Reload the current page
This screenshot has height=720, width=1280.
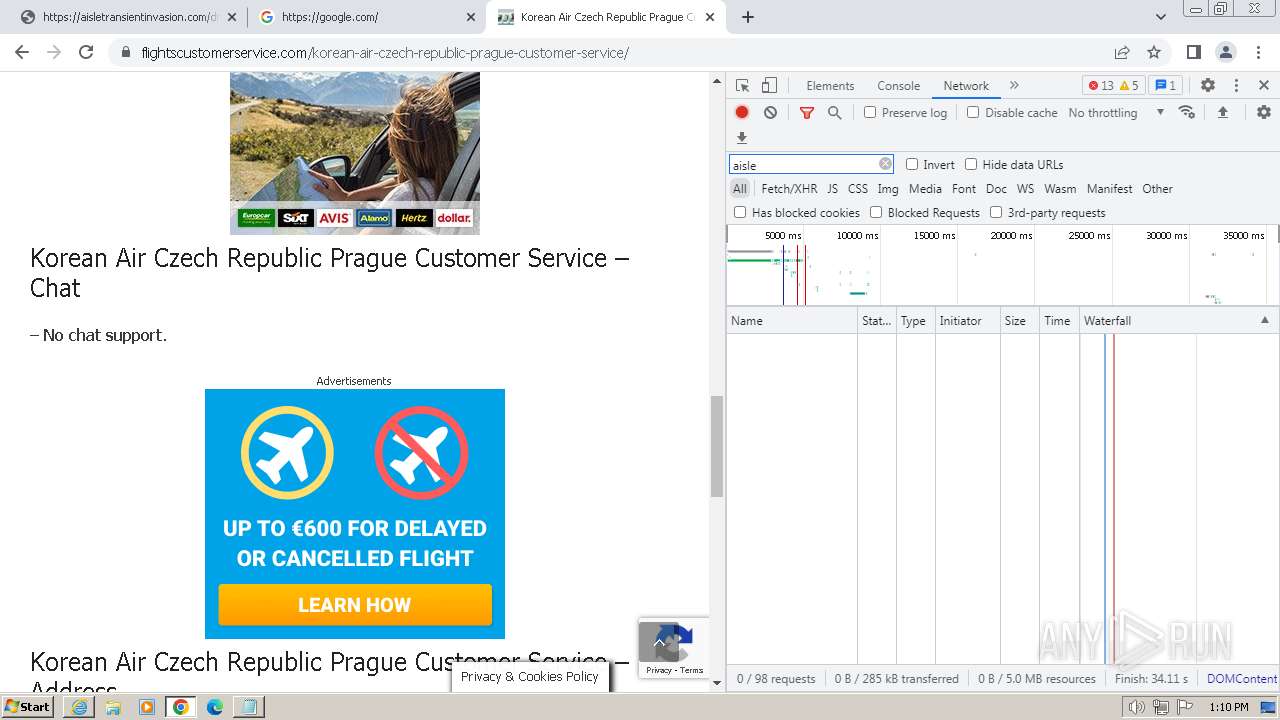point(86,52)
